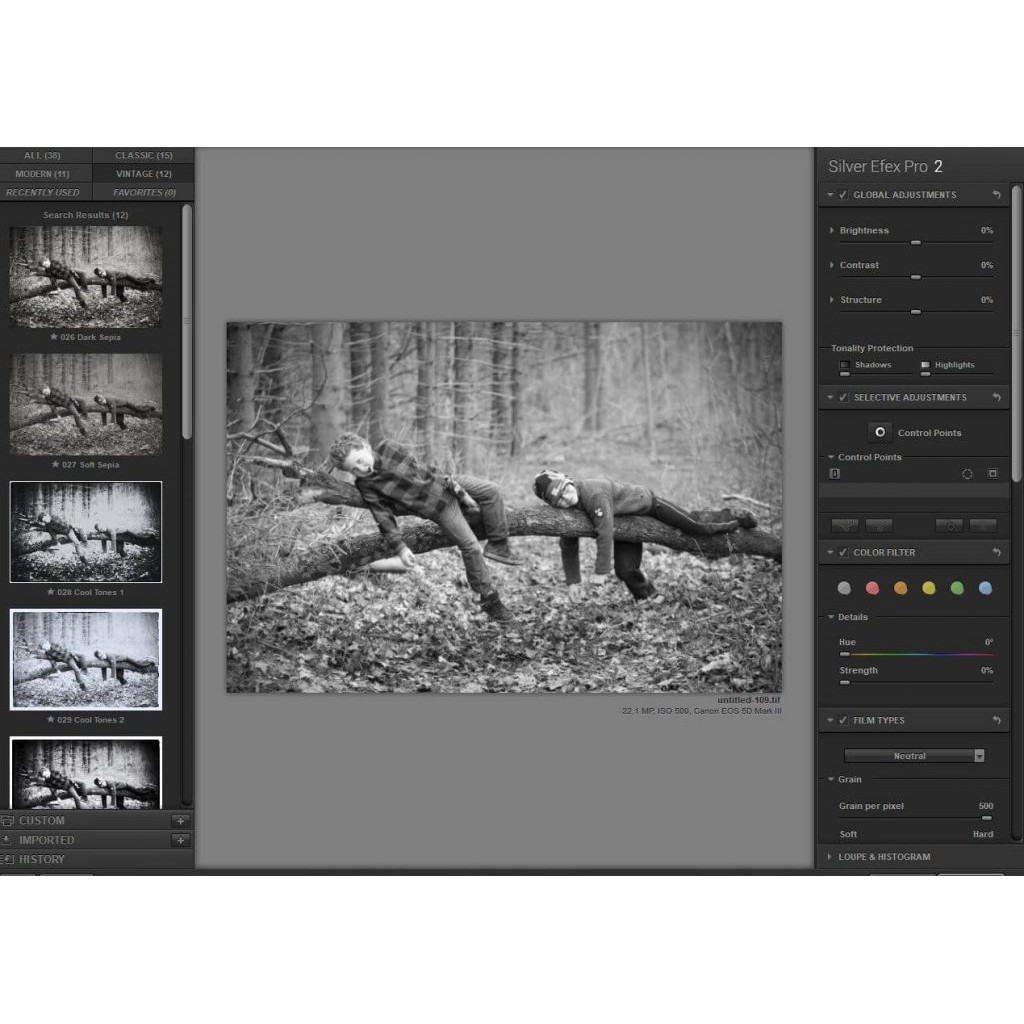Select the red color filter swatch
Viewport: 1024px width, 1024px height.
pos(872,588)
